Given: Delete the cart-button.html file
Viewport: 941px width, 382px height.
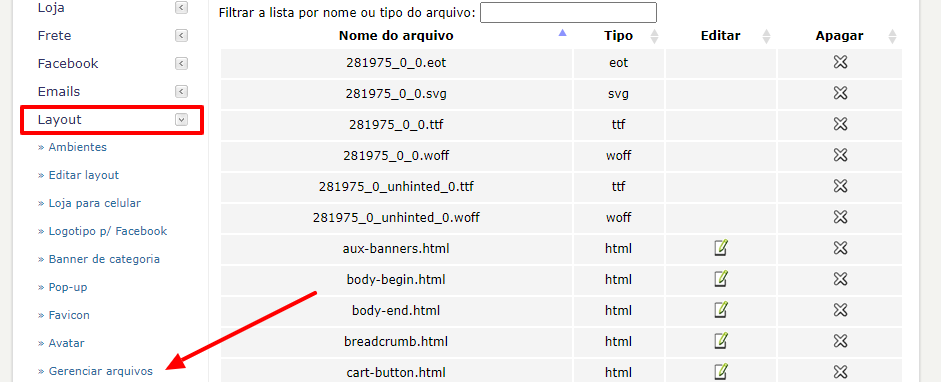Looking at the screenshot, I should 840,372.
